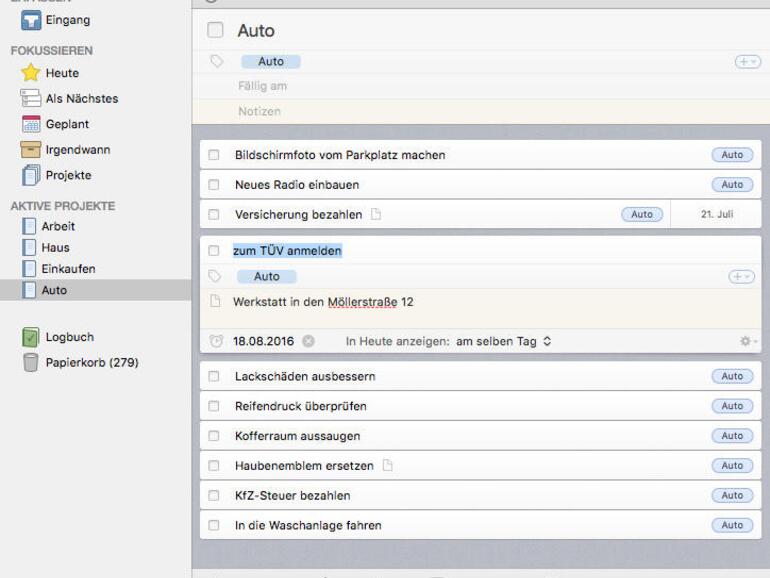The width and height of the screenshot is (770, 578).
Task: Expand the add-tag button in the Auto header
Action: (747, 62)
